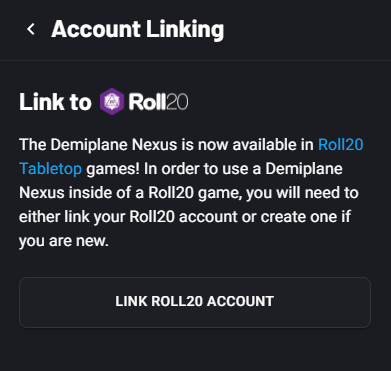The width and height of the screenshot is (391, 371).
Task: Click the d20 icon in the Roll20 logo
Action: 112,102
